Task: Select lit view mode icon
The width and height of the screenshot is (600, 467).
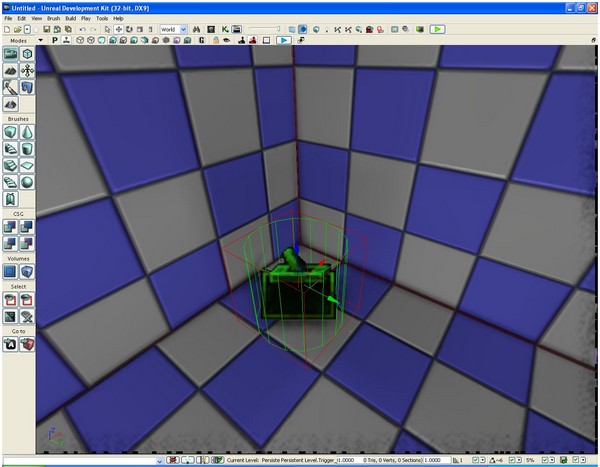Action: 112,40
